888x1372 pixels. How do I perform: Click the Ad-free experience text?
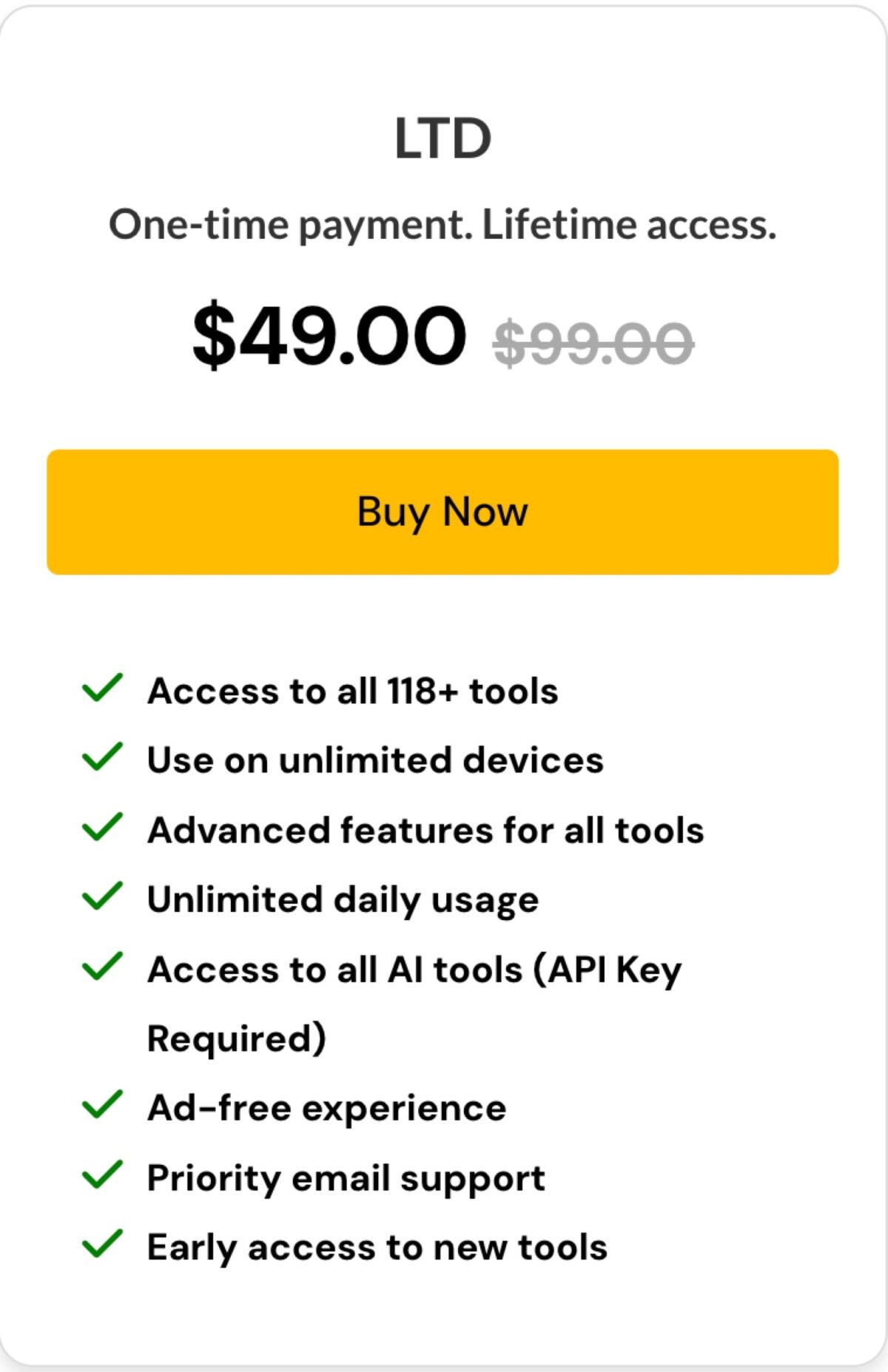click(326, 1109)
